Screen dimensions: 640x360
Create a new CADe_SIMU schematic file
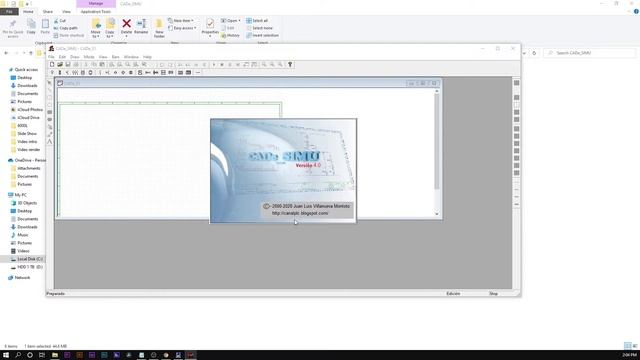tap(52, 64)
